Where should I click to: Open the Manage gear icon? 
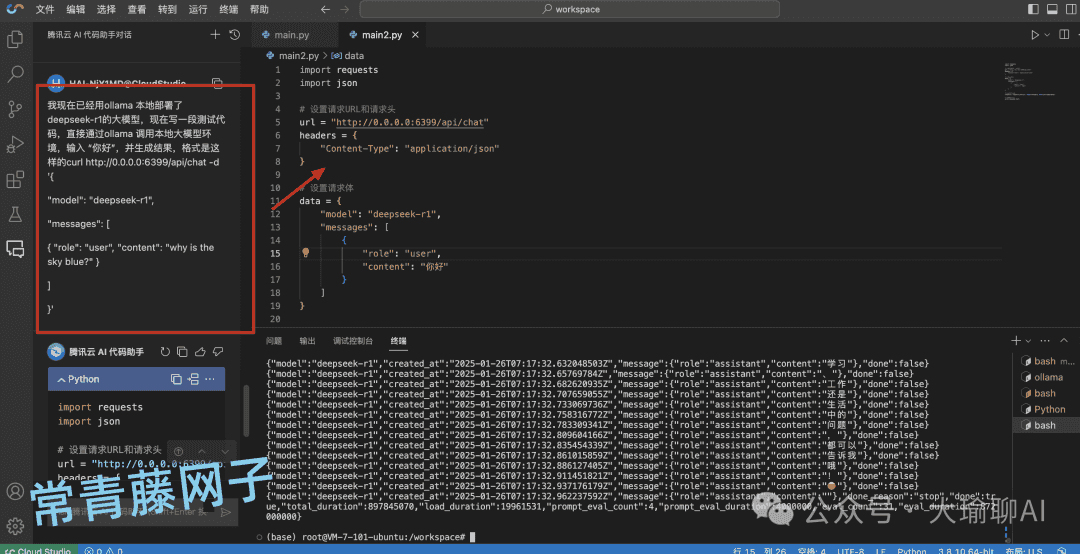click(x=15, y=526)
